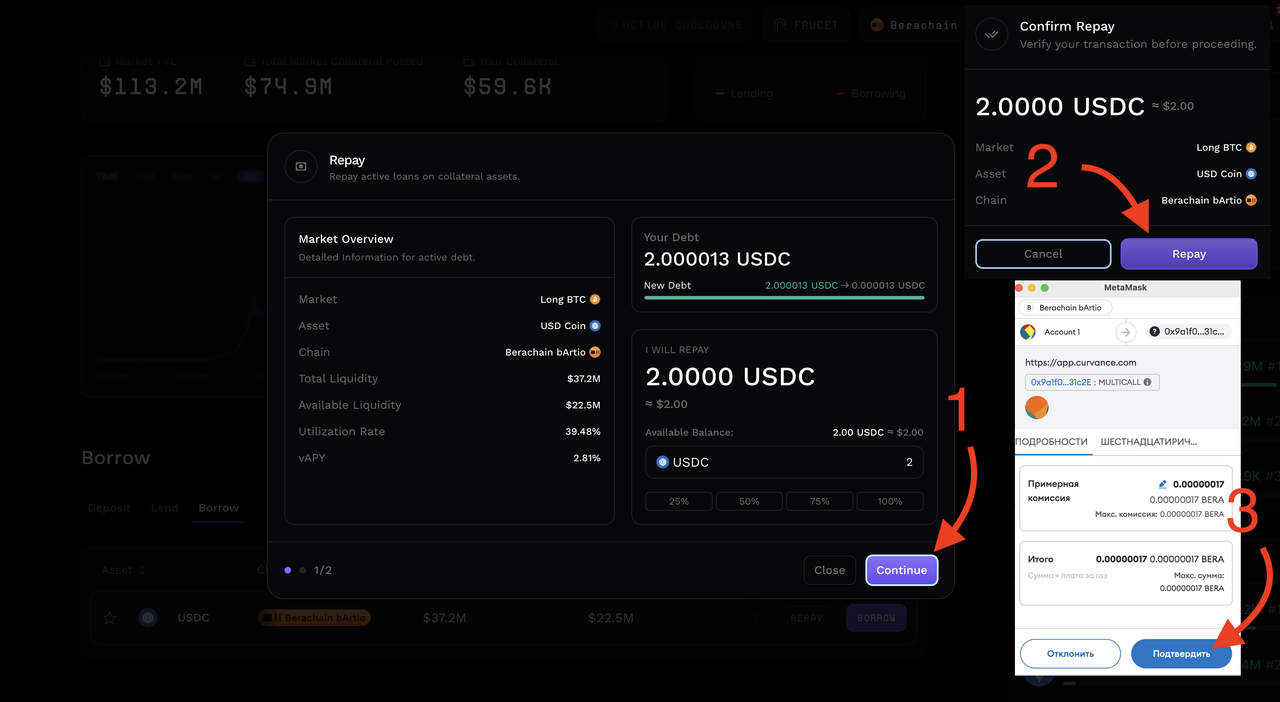Screen dimensions: 1280x702
Task: Select the 100% repay amount
Action: (890, 501)
